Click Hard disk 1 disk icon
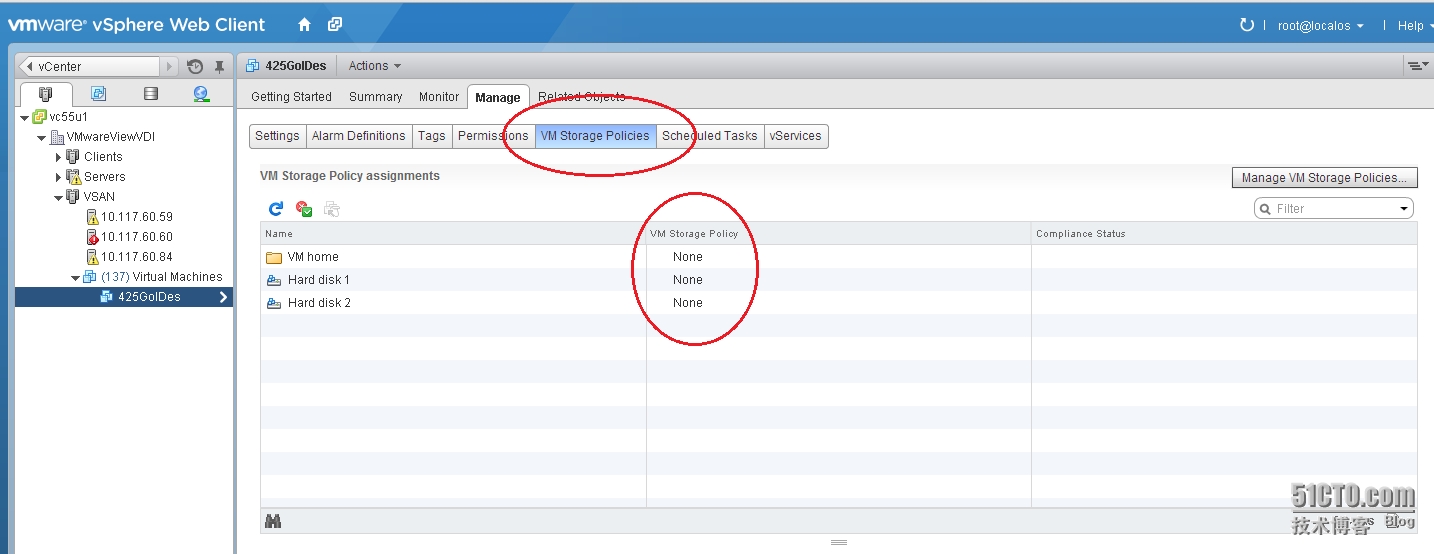 coord(274,280)
